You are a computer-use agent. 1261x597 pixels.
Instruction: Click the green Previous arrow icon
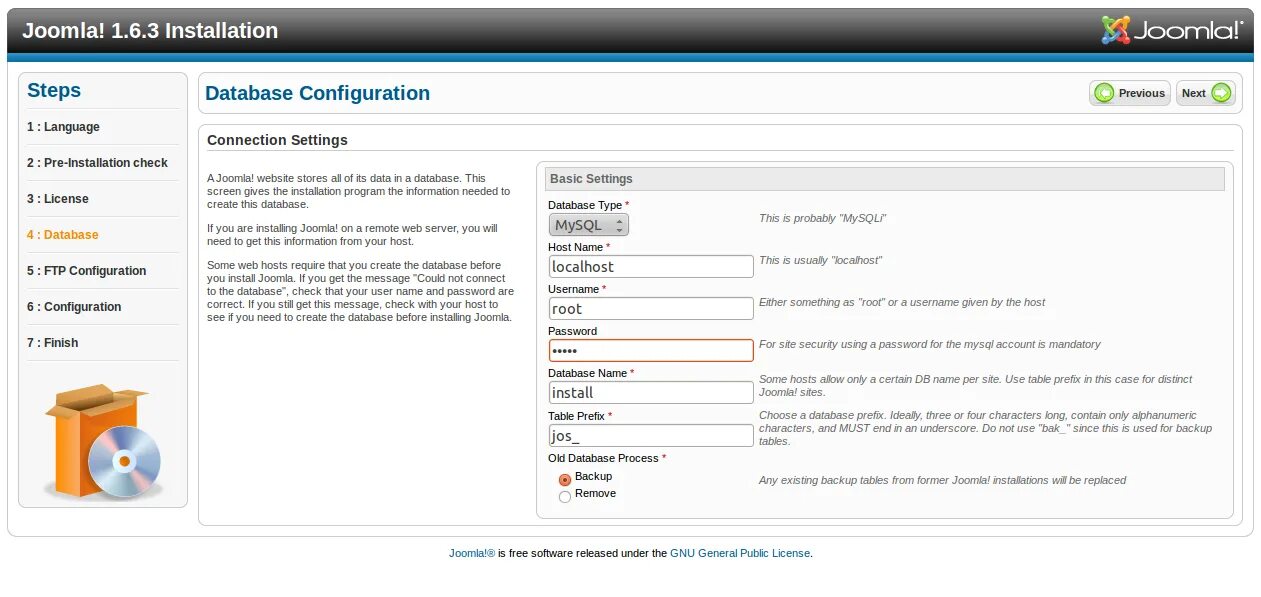point(1104,93)
